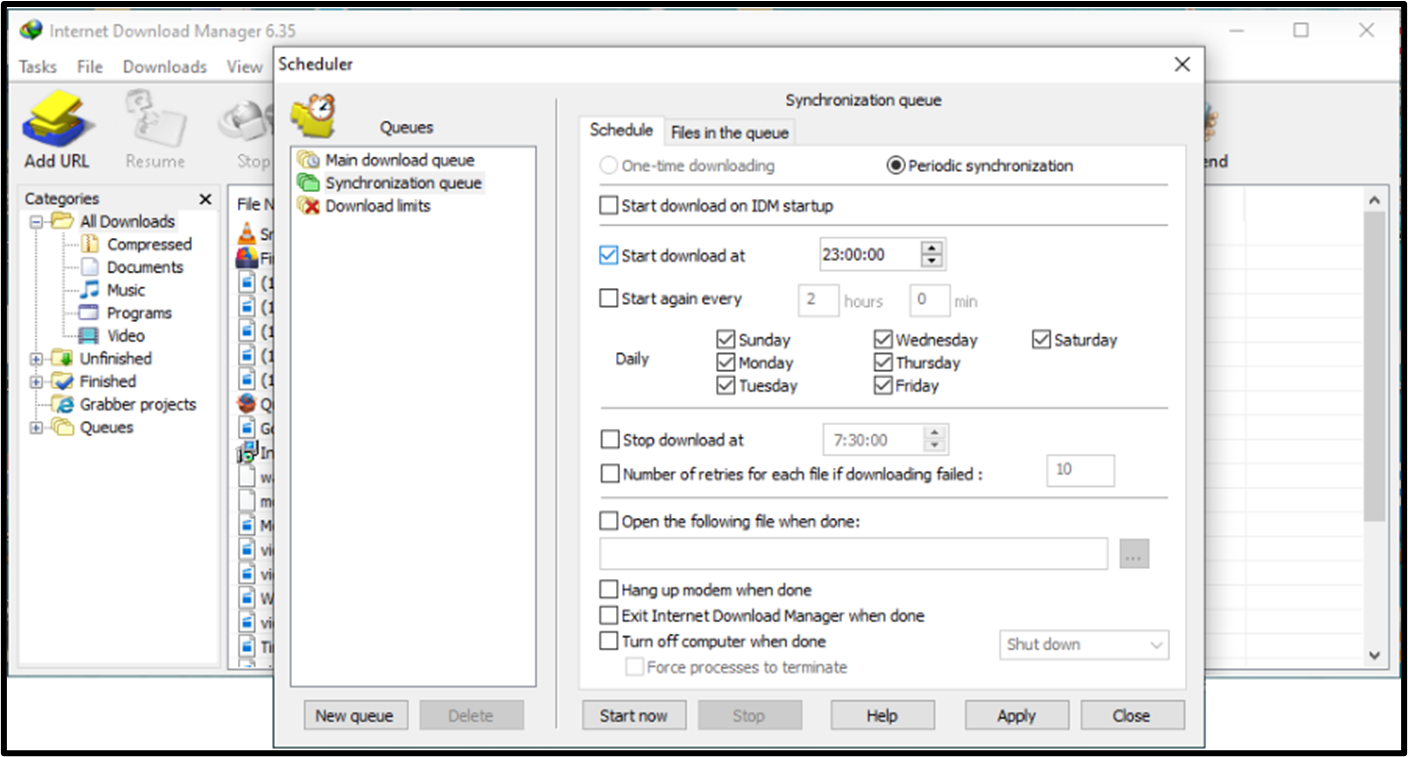Select One-time downloading radio button
Screen dimensions: 1408x757
608,166
